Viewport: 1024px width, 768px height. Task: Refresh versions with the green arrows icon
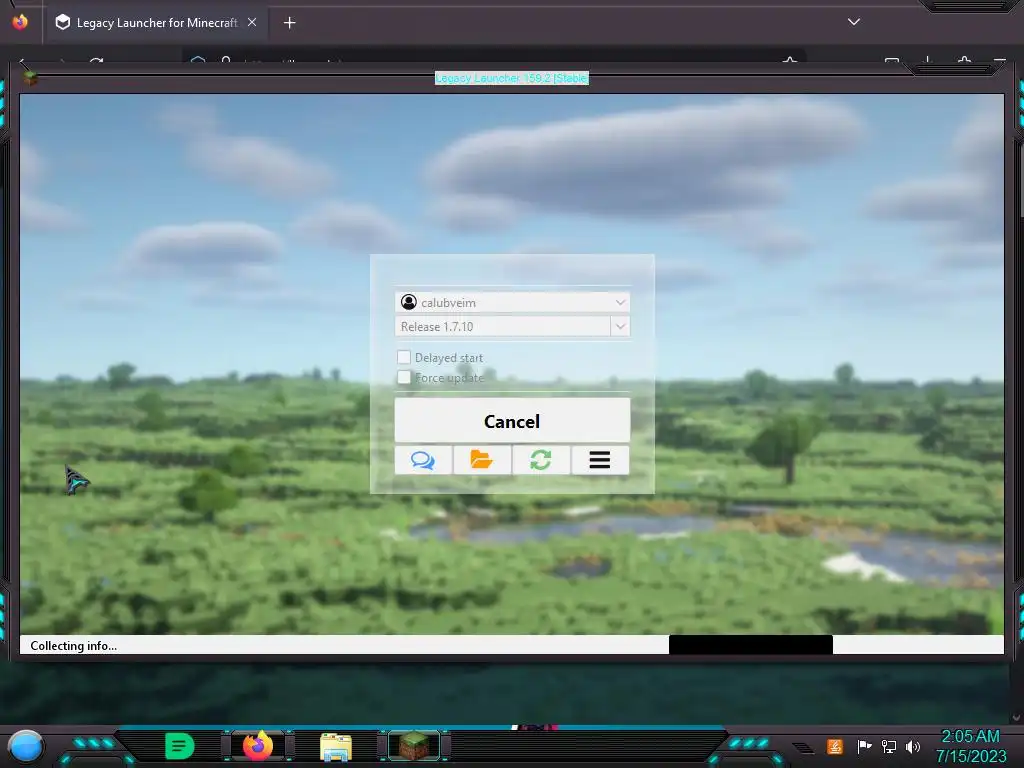(541, 460)
